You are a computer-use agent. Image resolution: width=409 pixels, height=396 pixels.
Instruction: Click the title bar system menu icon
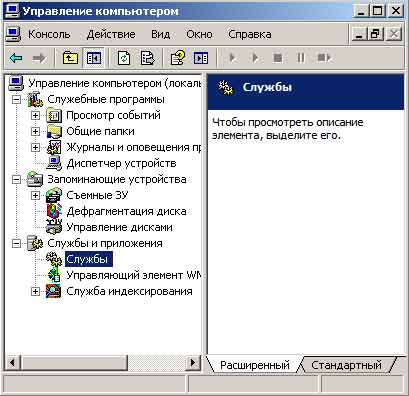click(x=12, y=11)
